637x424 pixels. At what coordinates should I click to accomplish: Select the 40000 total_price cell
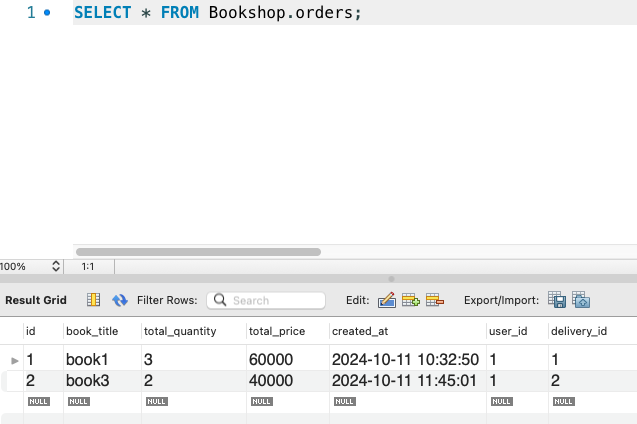coord(288,381)
